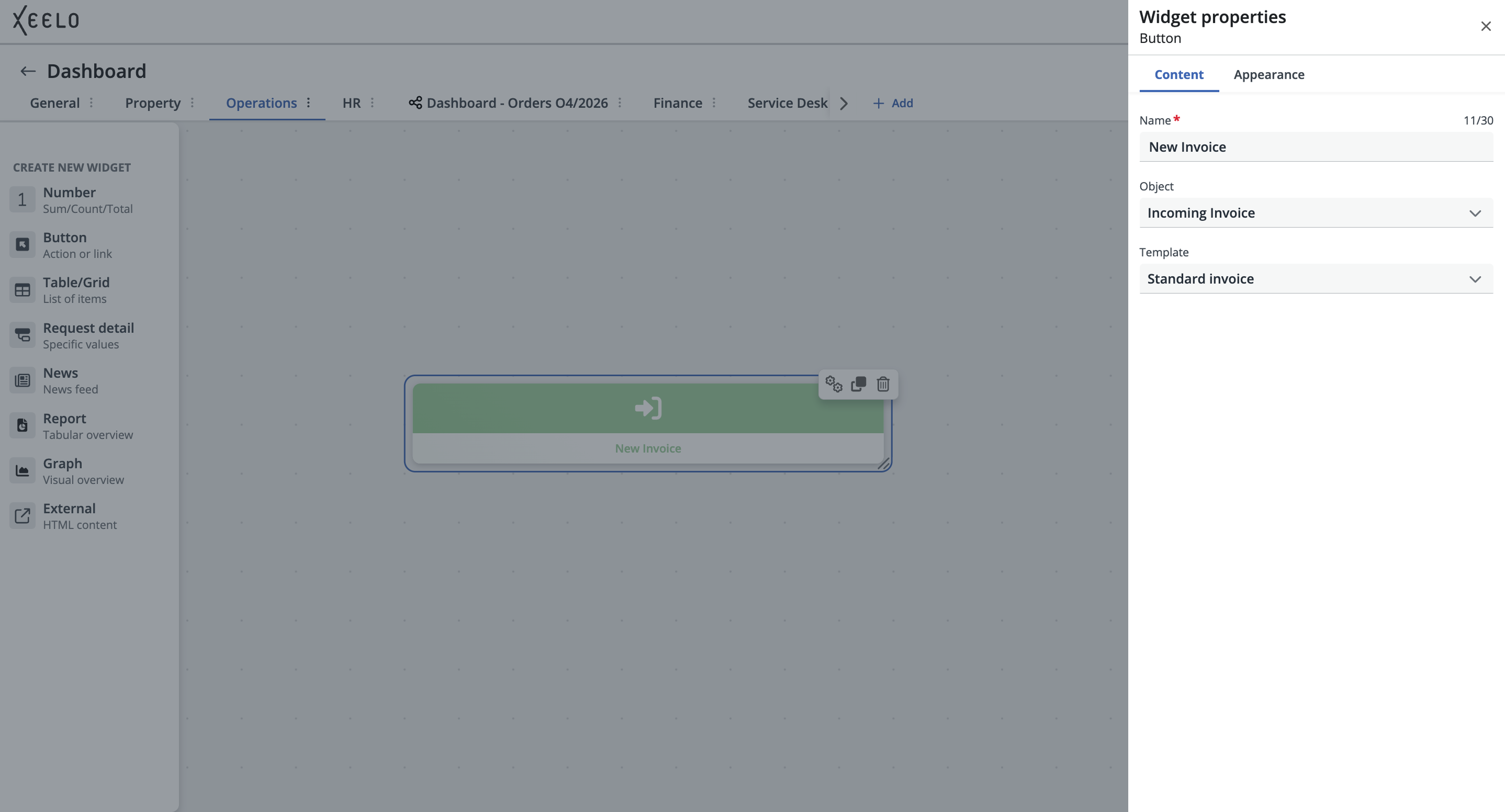The height and width of the screenshot is (812, 1505).
Task: Add a Graph widget via its icon
Action: (22, 471)
